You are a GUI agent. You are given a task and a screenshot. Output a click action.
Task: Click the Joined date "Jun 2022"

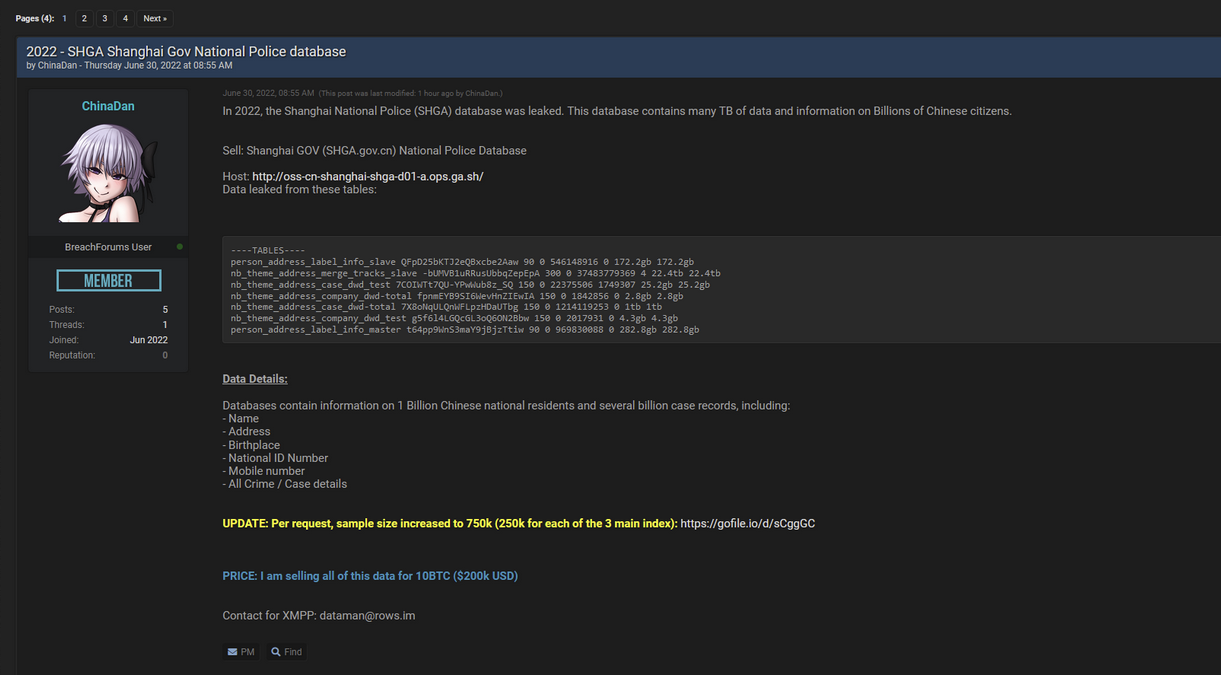149,340
